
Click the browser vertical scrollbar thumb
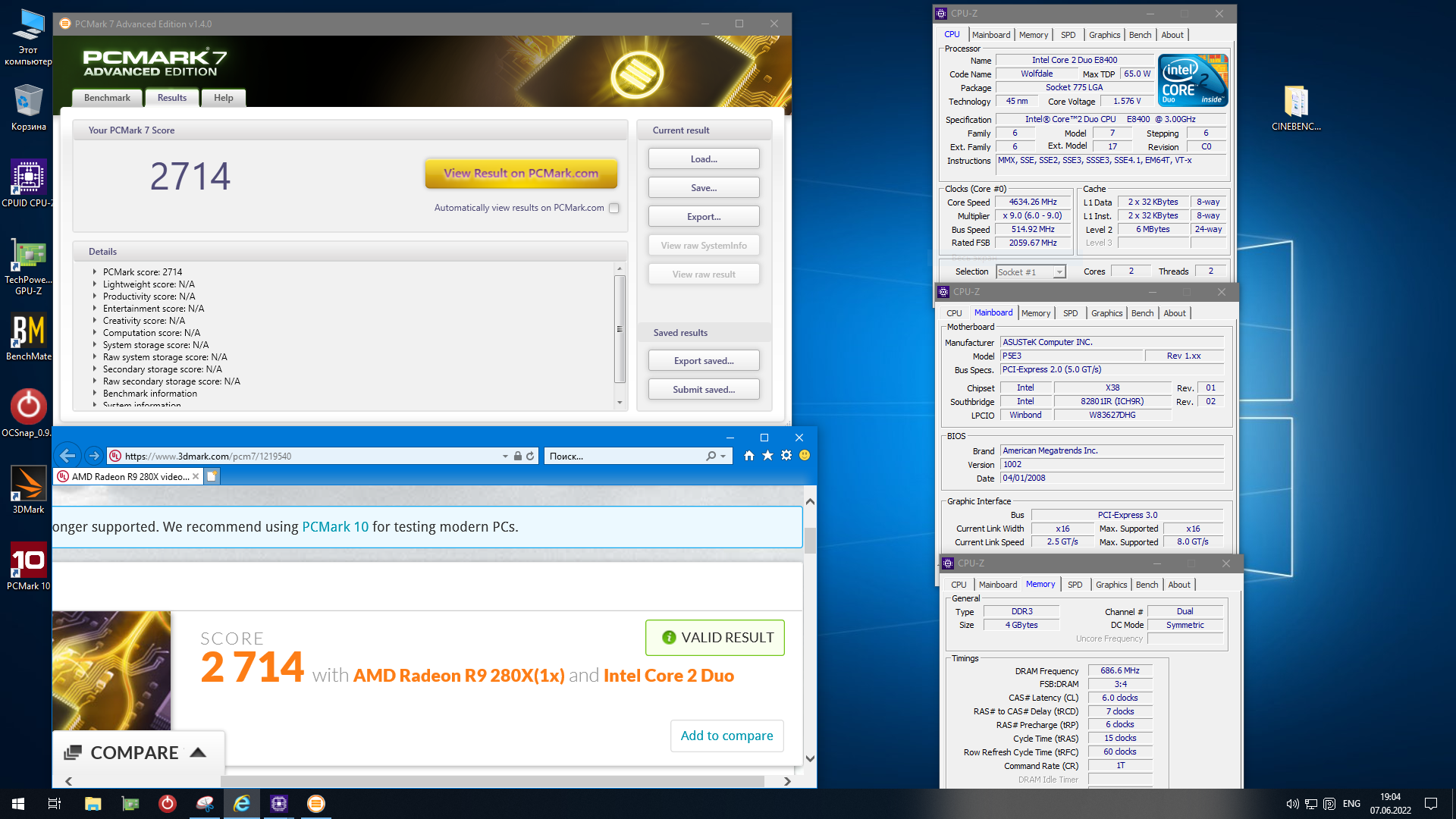click(x=810, y=540)
